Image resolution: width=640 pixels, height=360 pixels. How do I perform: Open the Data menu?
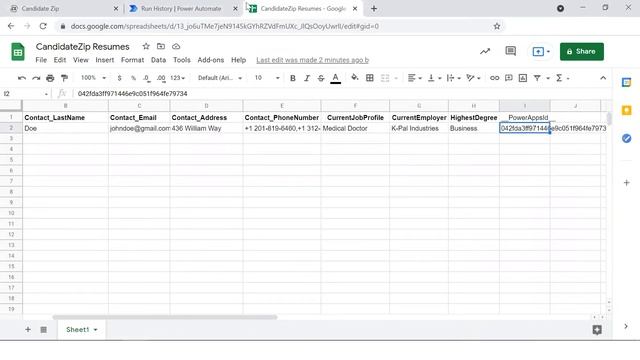point(158,60)
